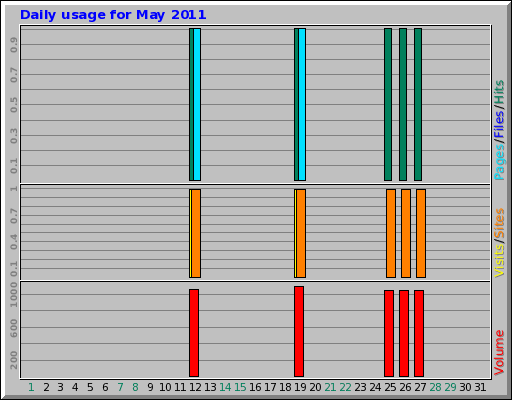This screenshot has width=512, height=400.
Task: Click the 200 value on Volume axis
Action: [14, 360]
